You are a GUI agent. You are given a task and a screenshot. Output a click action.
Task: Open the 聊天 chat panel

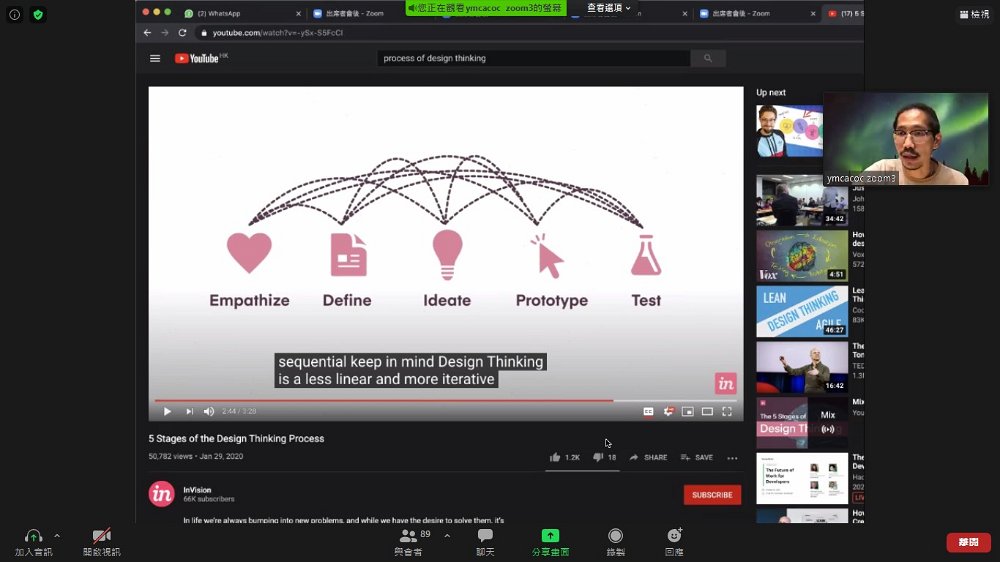(x=485, y=543)
